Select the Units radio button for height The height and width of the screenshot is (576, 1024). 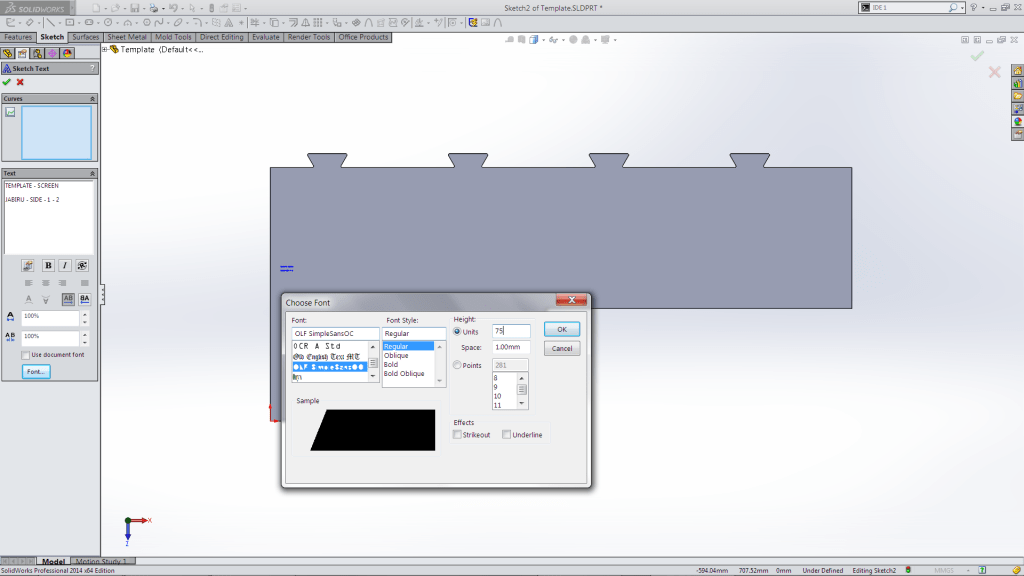point(458,331)
